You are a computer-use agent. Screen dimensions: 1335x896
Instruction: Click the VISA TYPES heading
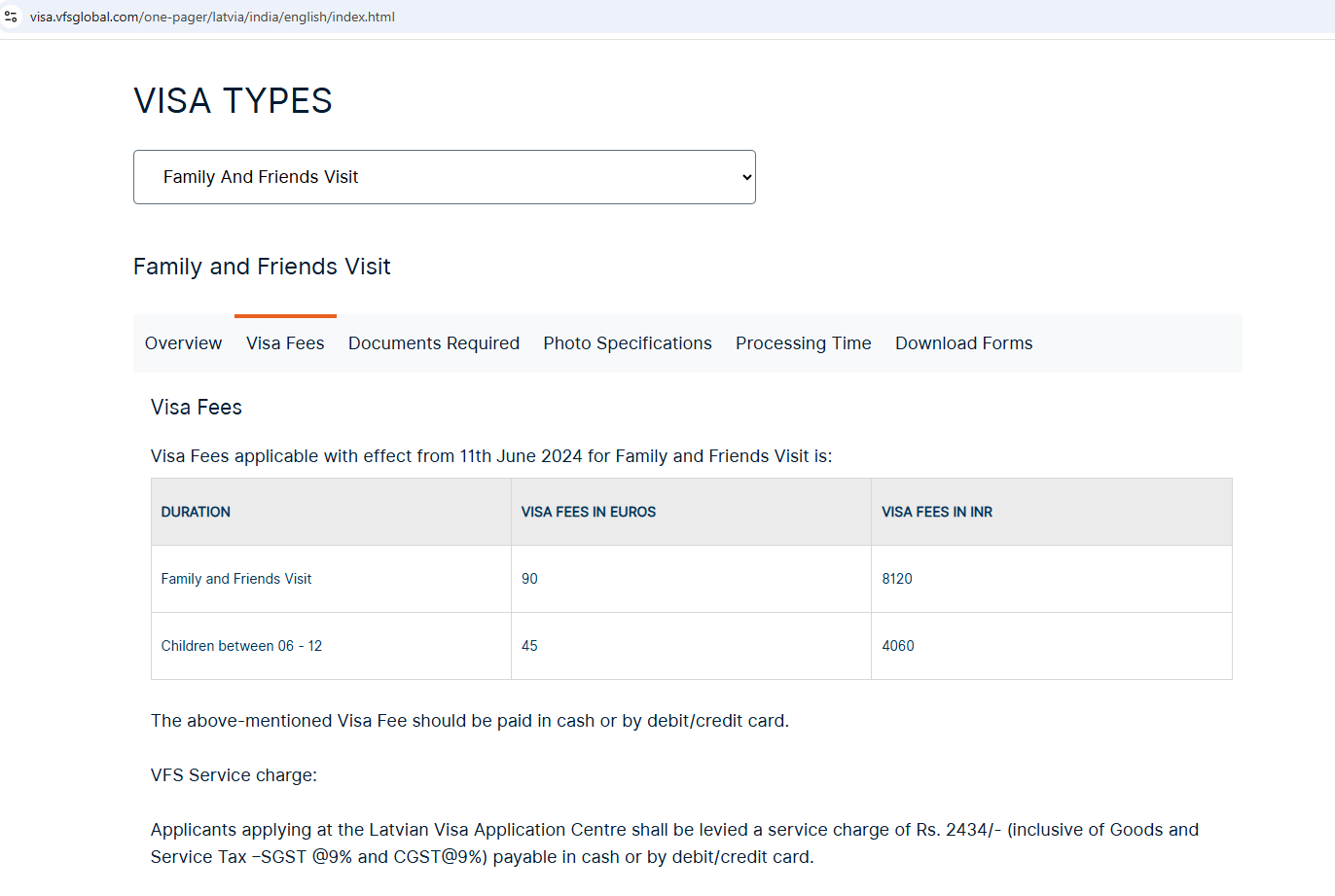tap(233, 101)
